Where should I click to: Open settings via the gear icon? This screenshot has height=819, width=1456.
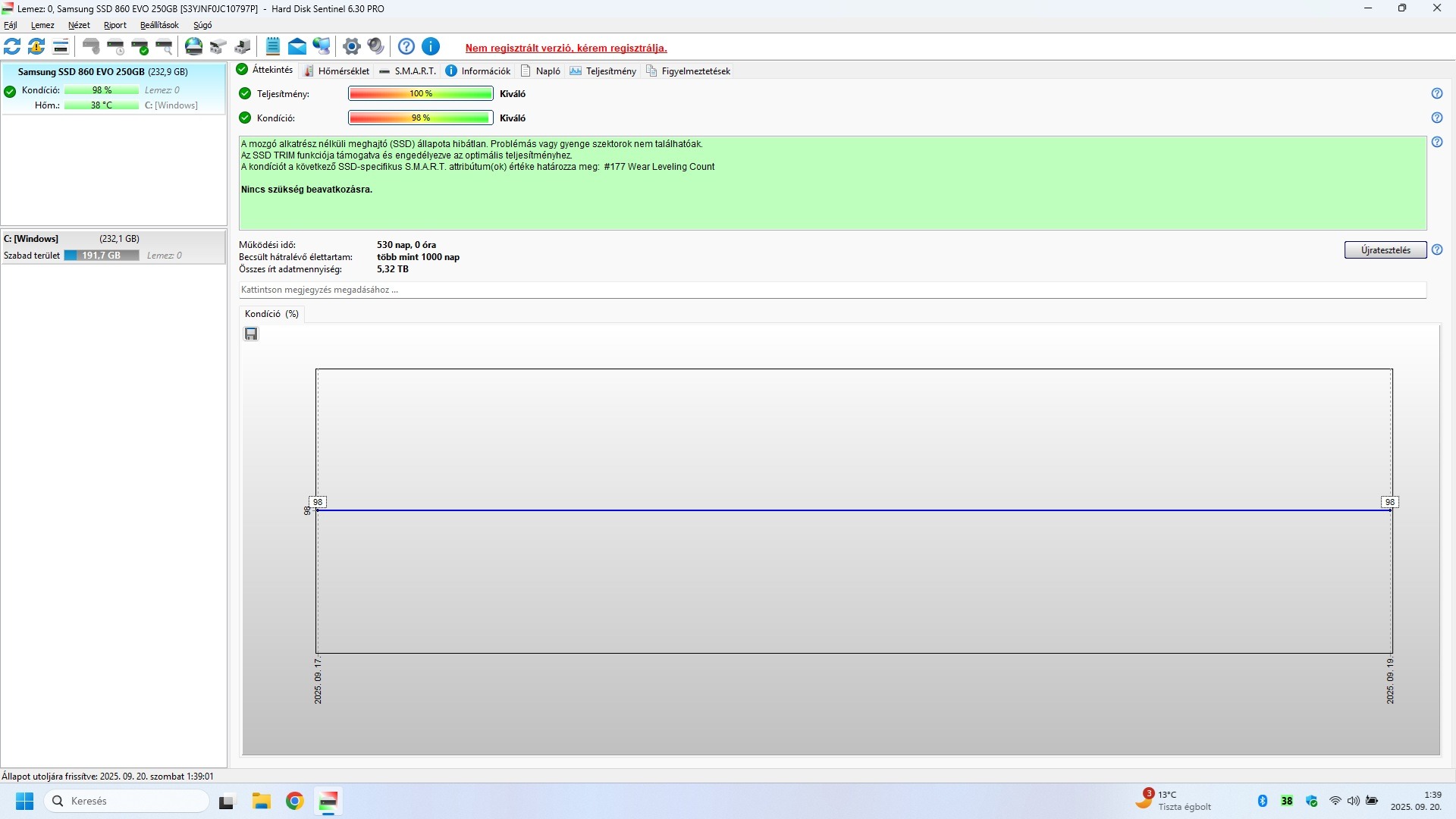point(351,47)
